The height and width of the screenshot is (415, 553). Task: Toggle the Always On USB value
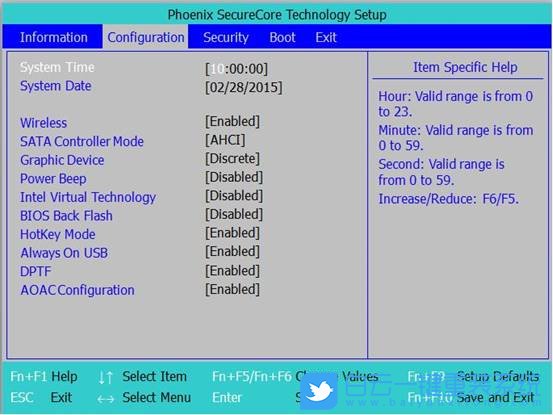point(232,252)
